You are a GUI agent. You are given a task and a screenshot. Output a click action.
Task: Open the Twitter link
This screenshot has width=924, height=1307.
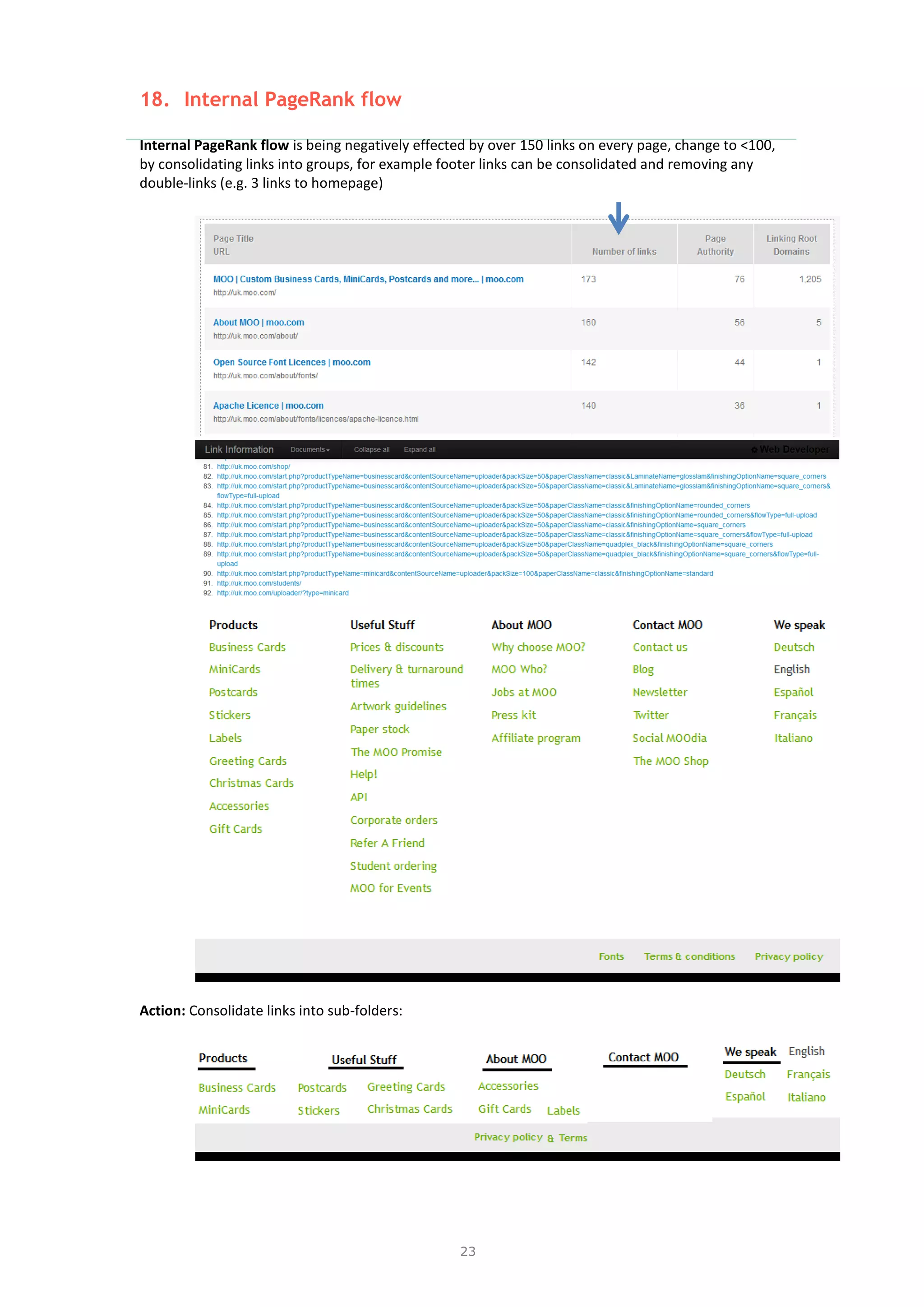point(651,715)
